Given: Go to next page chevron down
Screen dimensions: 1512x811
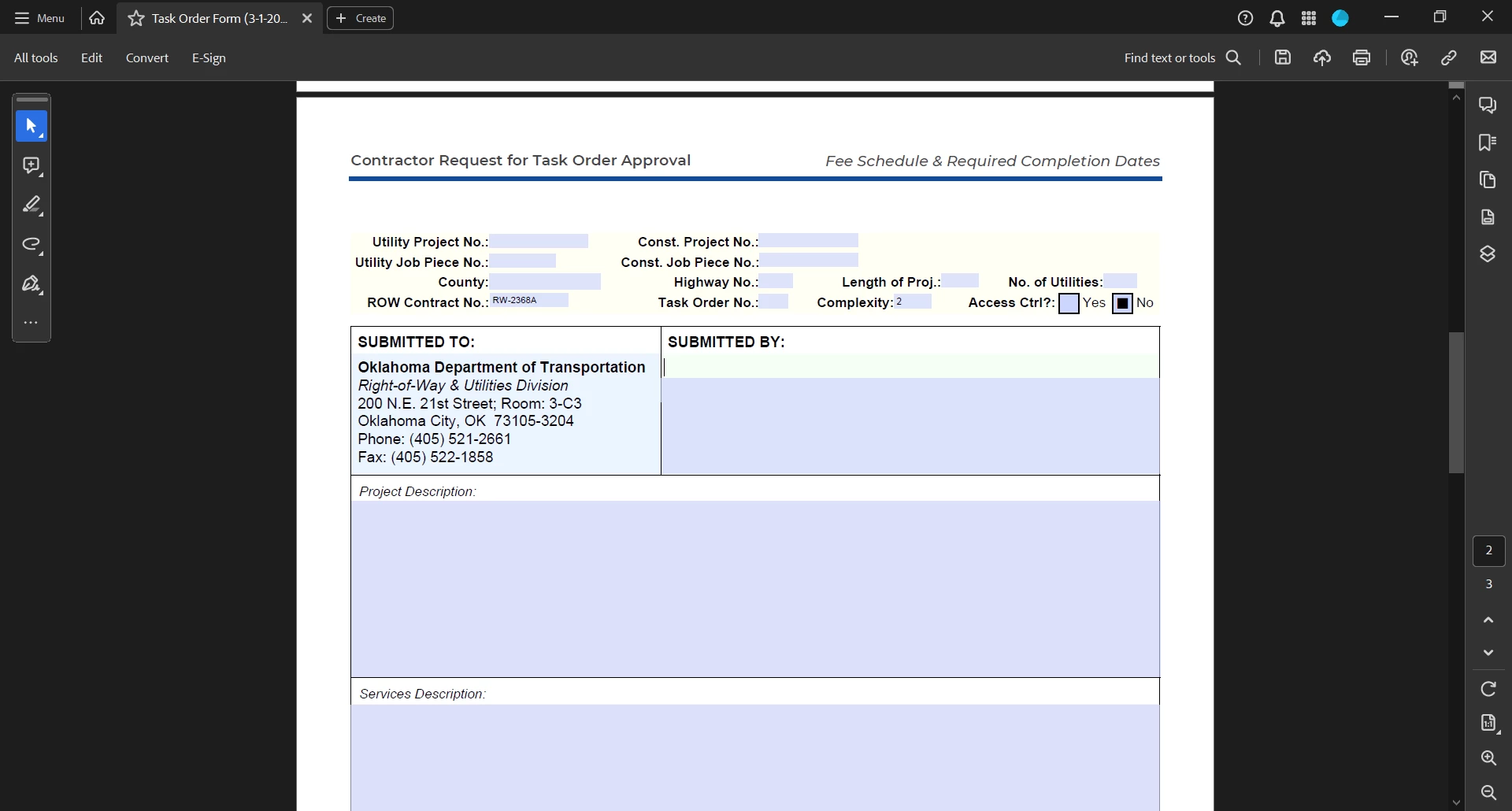Looking at the screenshot, I should [1488, 652].
